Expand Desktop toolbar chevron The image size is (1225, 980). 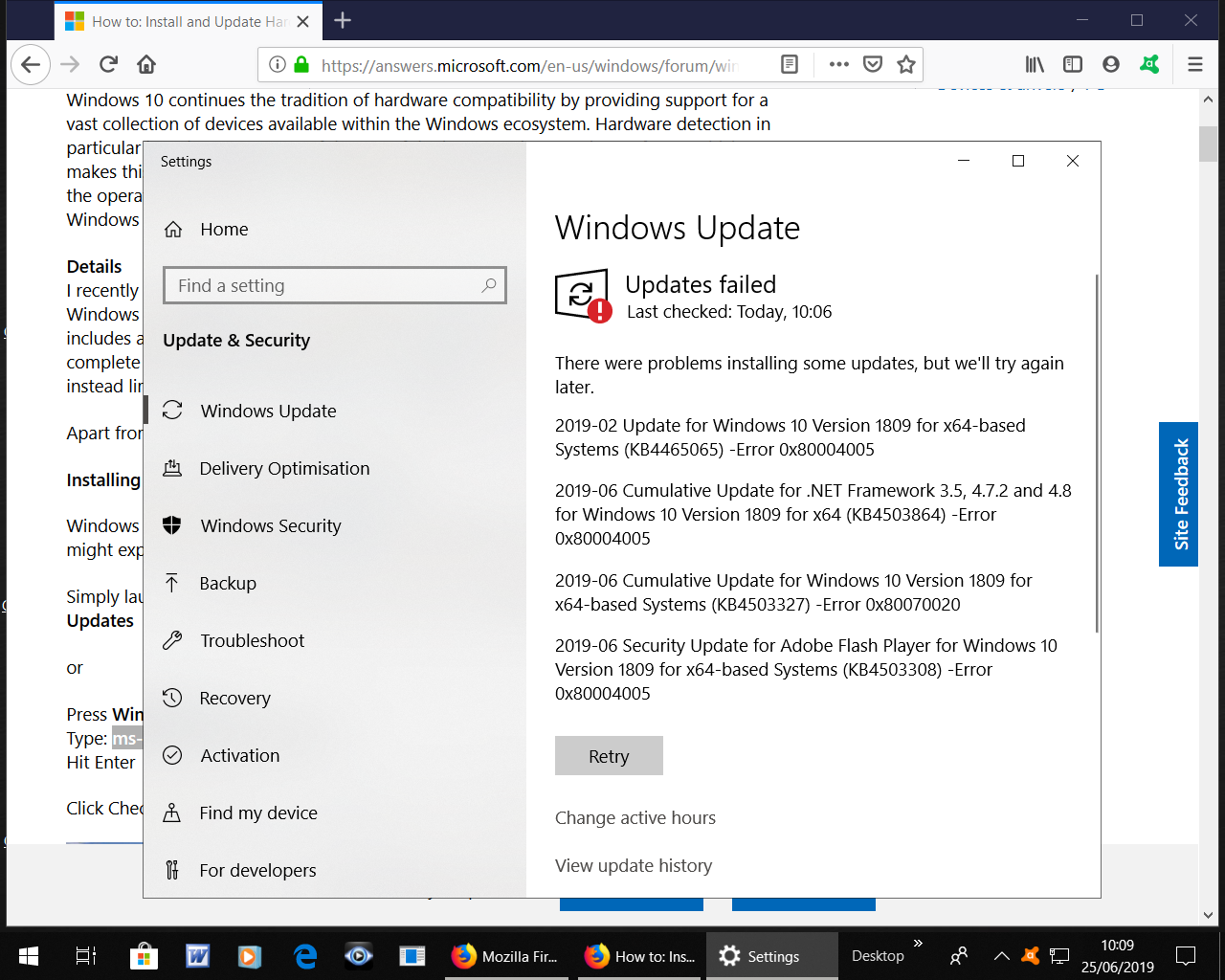[x=919, y=944]
